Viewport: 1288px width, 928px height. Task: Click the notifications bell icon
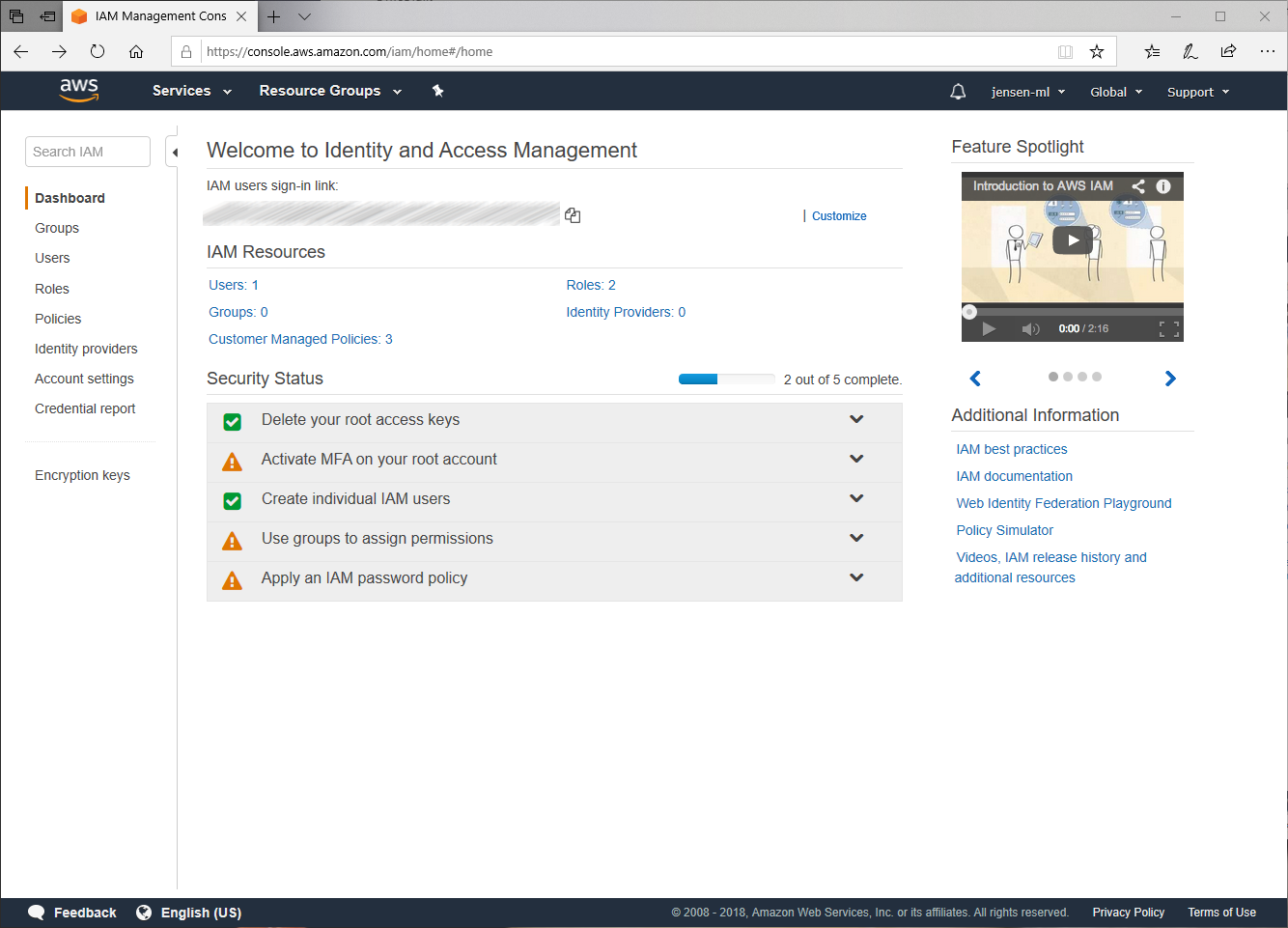click(x=958, y=92)
